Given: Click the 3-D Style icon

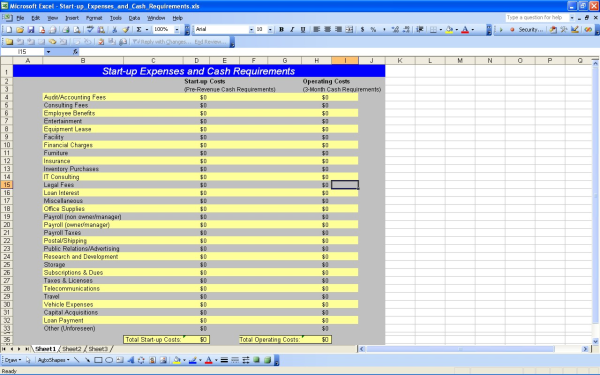Looking at the screenshot, I should [267, 360].
